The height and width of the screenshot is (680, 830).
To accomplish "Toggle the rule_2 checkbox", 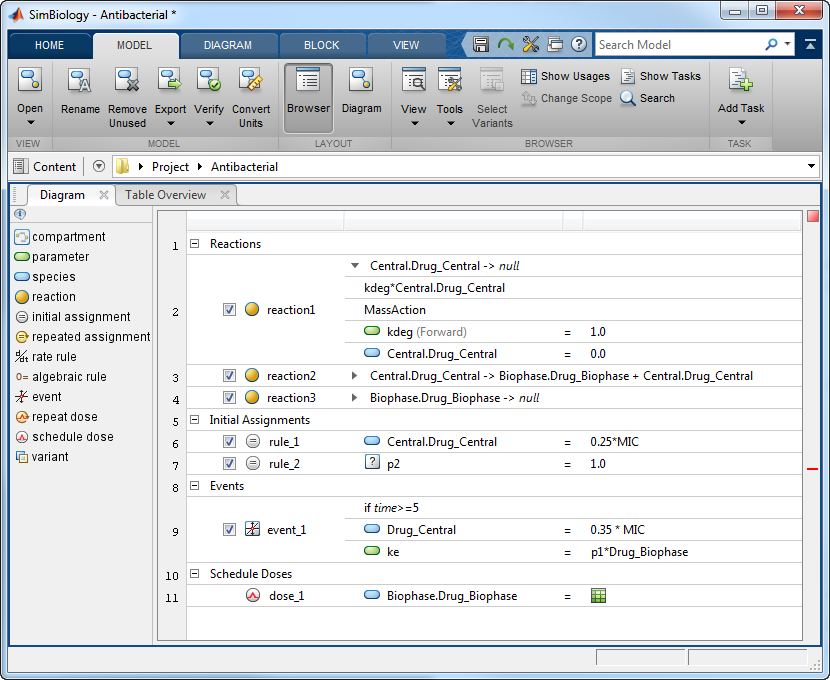I will [x=229, y=464].
